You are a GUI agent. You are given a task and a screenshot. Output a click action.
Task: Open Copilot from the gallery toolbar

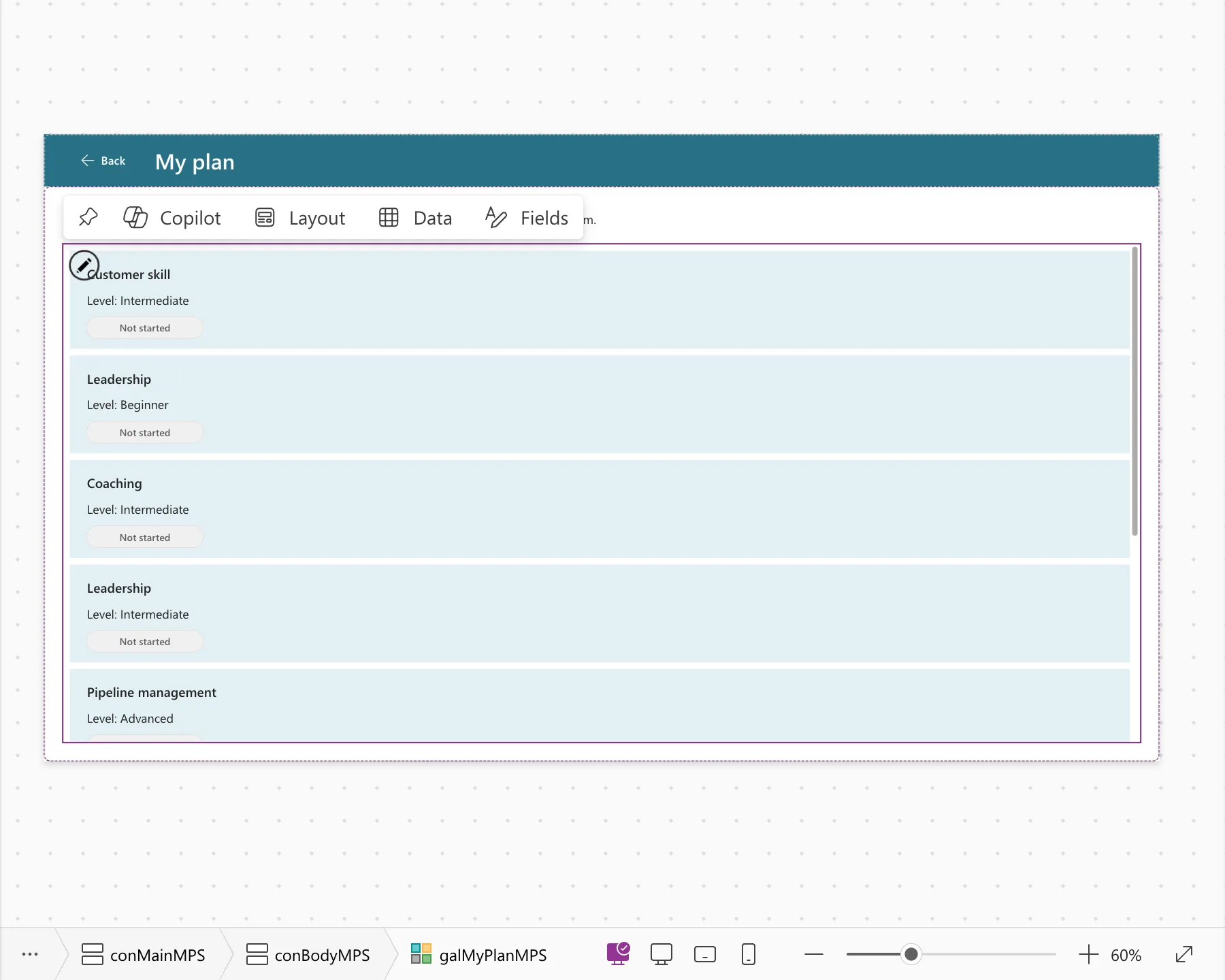point(172,218)
